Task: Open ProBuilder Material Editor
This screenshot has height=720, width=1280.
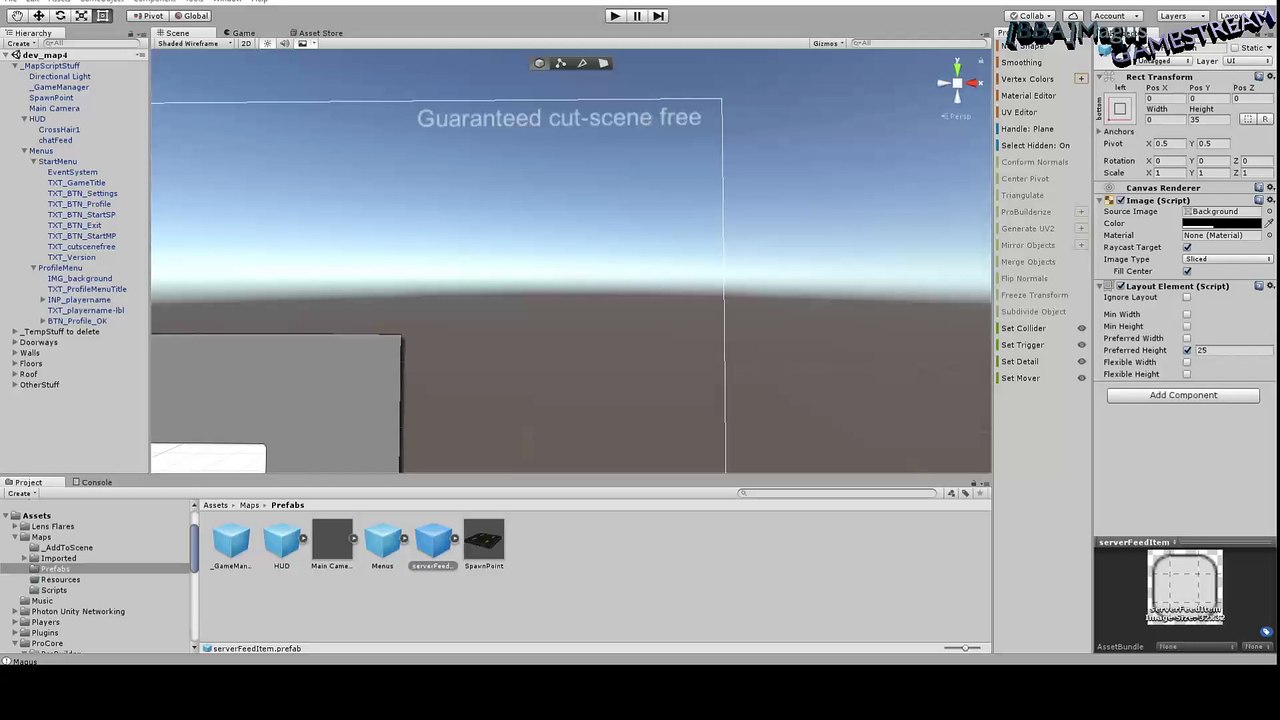Action: (1028, 96)
